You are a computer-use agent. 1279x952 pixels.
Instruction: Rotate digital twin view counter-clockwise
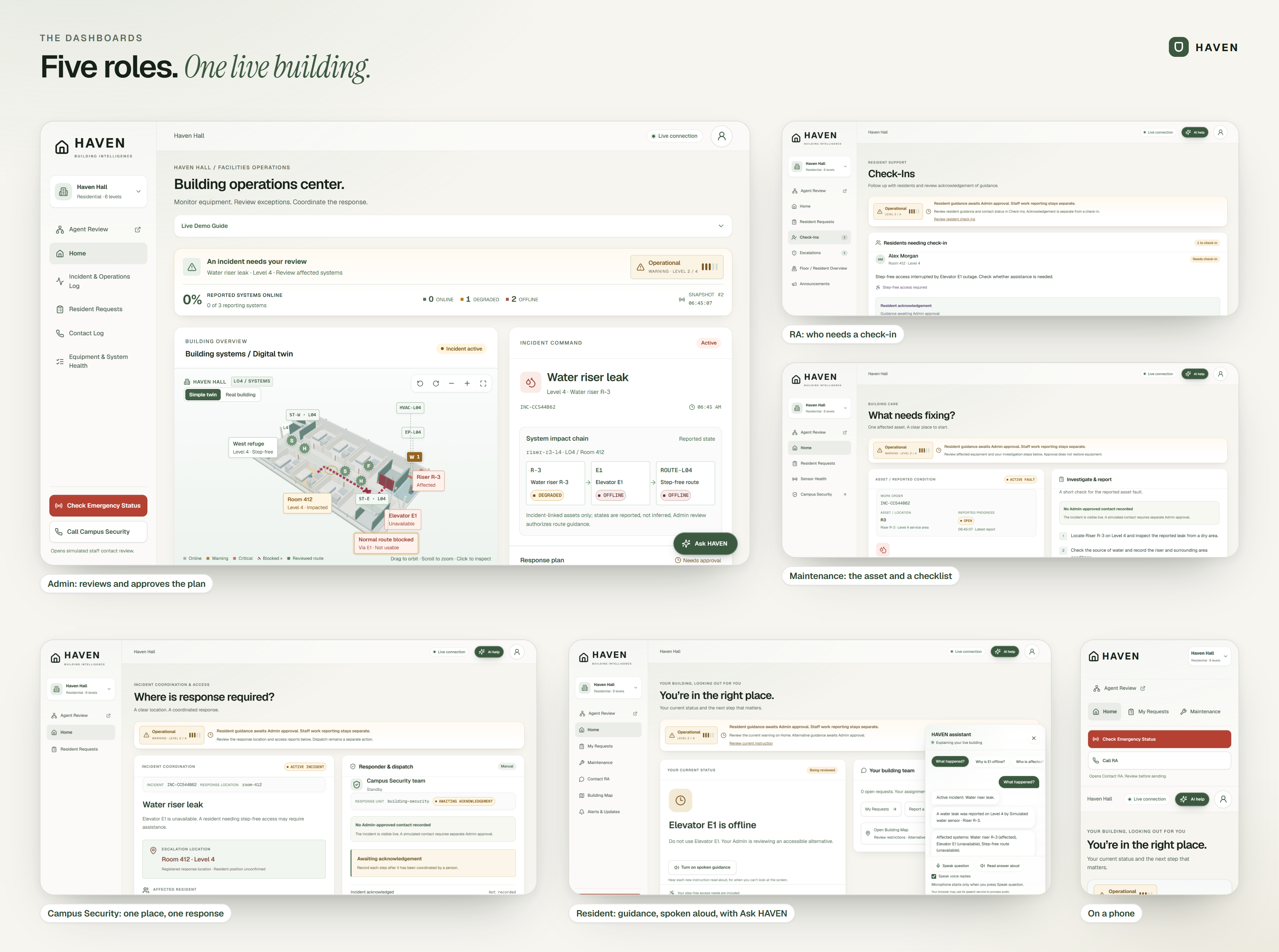pyautogui.click(x=420, y=383)
